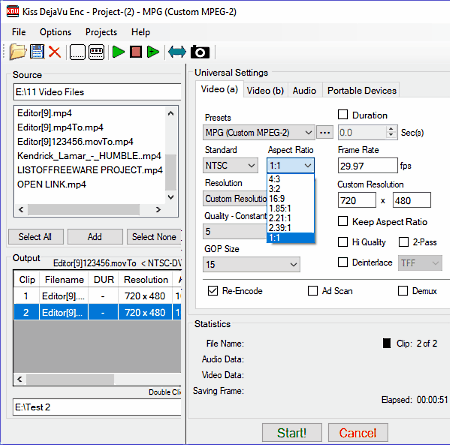
Task: Enable Keep Aspect Ratio checkbox
Action: [x=343, y=221]
